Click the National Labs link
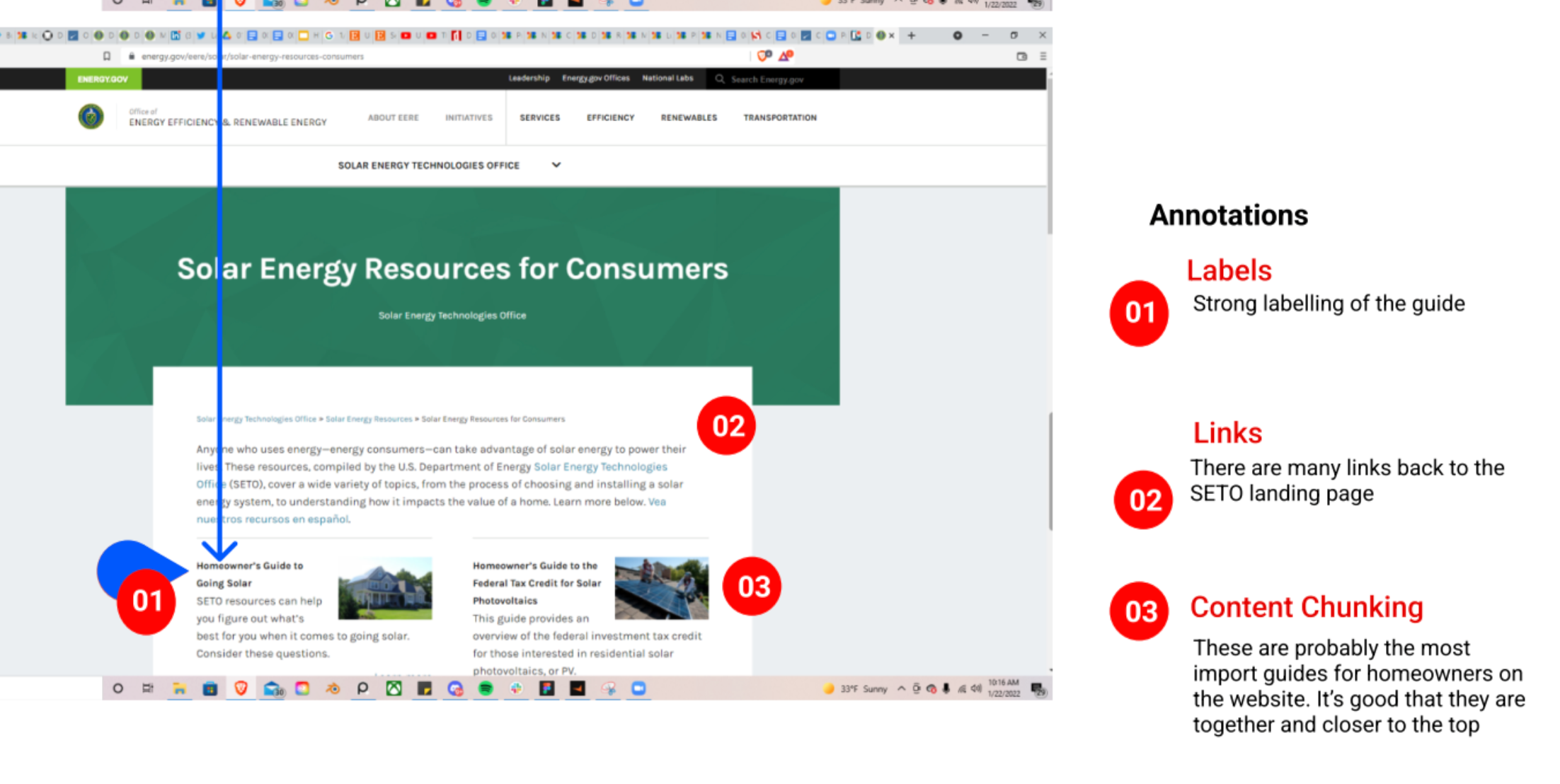This screenshot has height=784, width=1560. click(667, 79)
